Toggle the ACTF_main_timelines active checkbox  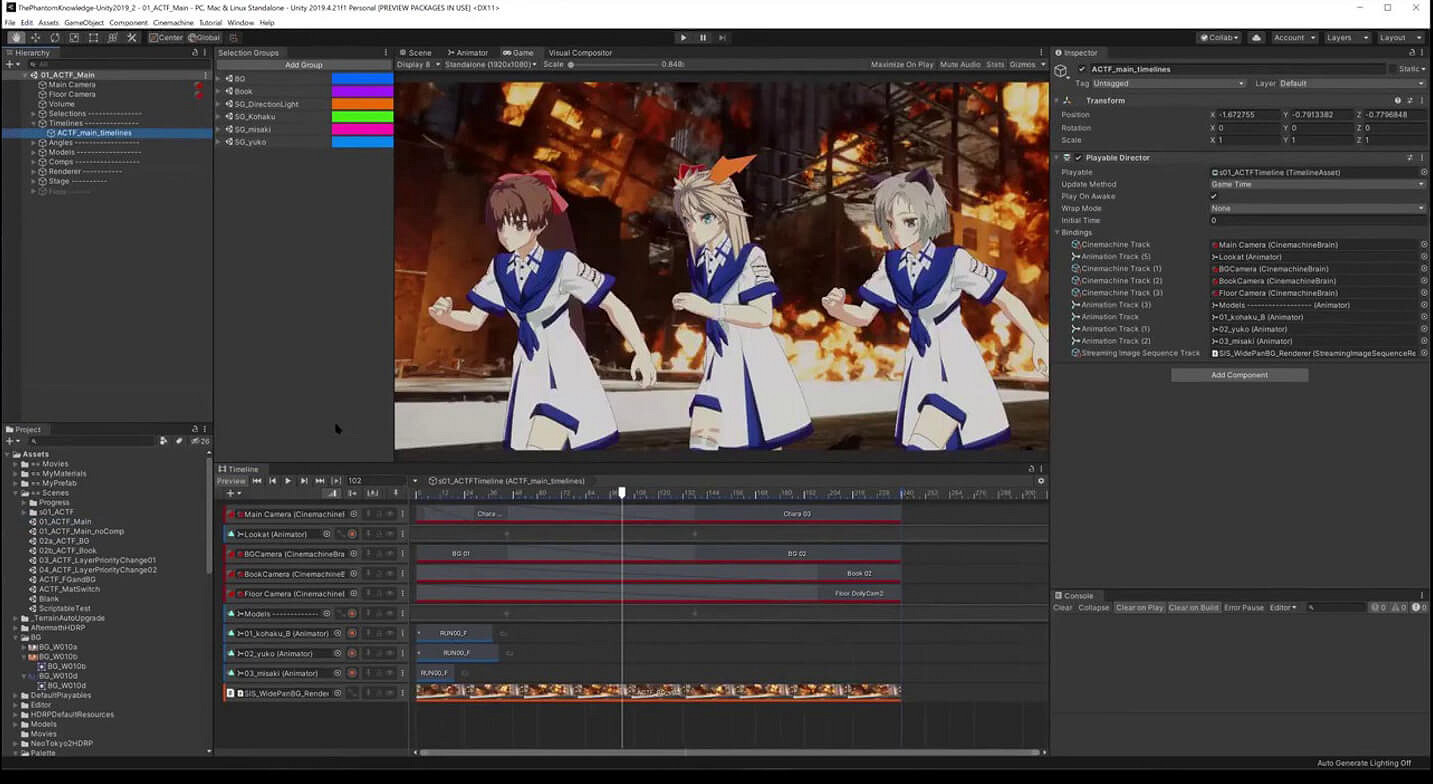click(1082, 69)
